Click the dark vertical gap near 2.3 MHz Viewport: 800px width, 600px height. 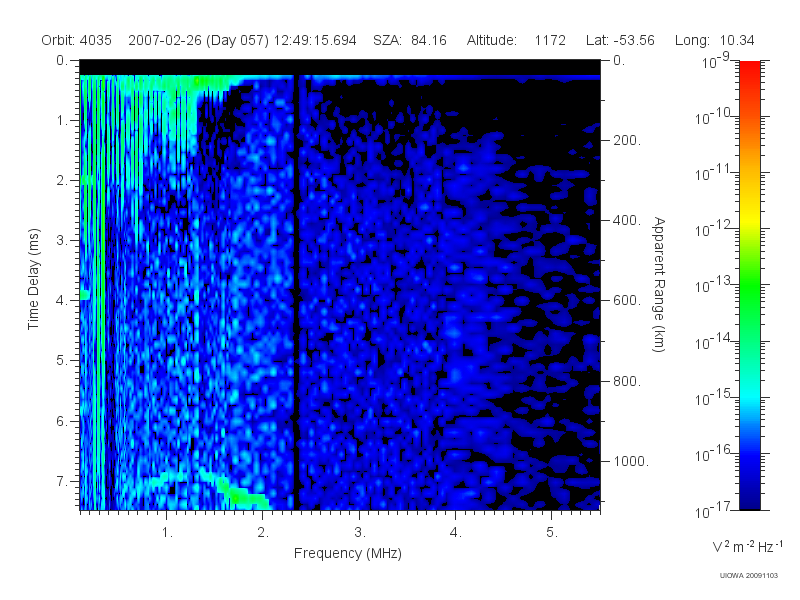pyautogui.click(x=296, y=291)
